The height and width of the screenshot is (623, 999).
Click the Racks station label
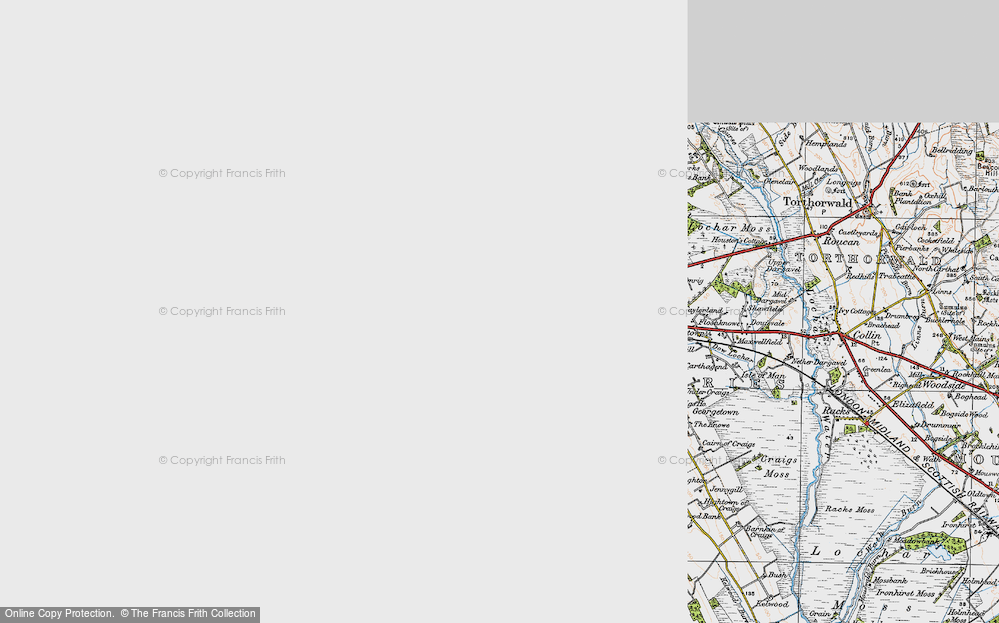coord(836,411)
